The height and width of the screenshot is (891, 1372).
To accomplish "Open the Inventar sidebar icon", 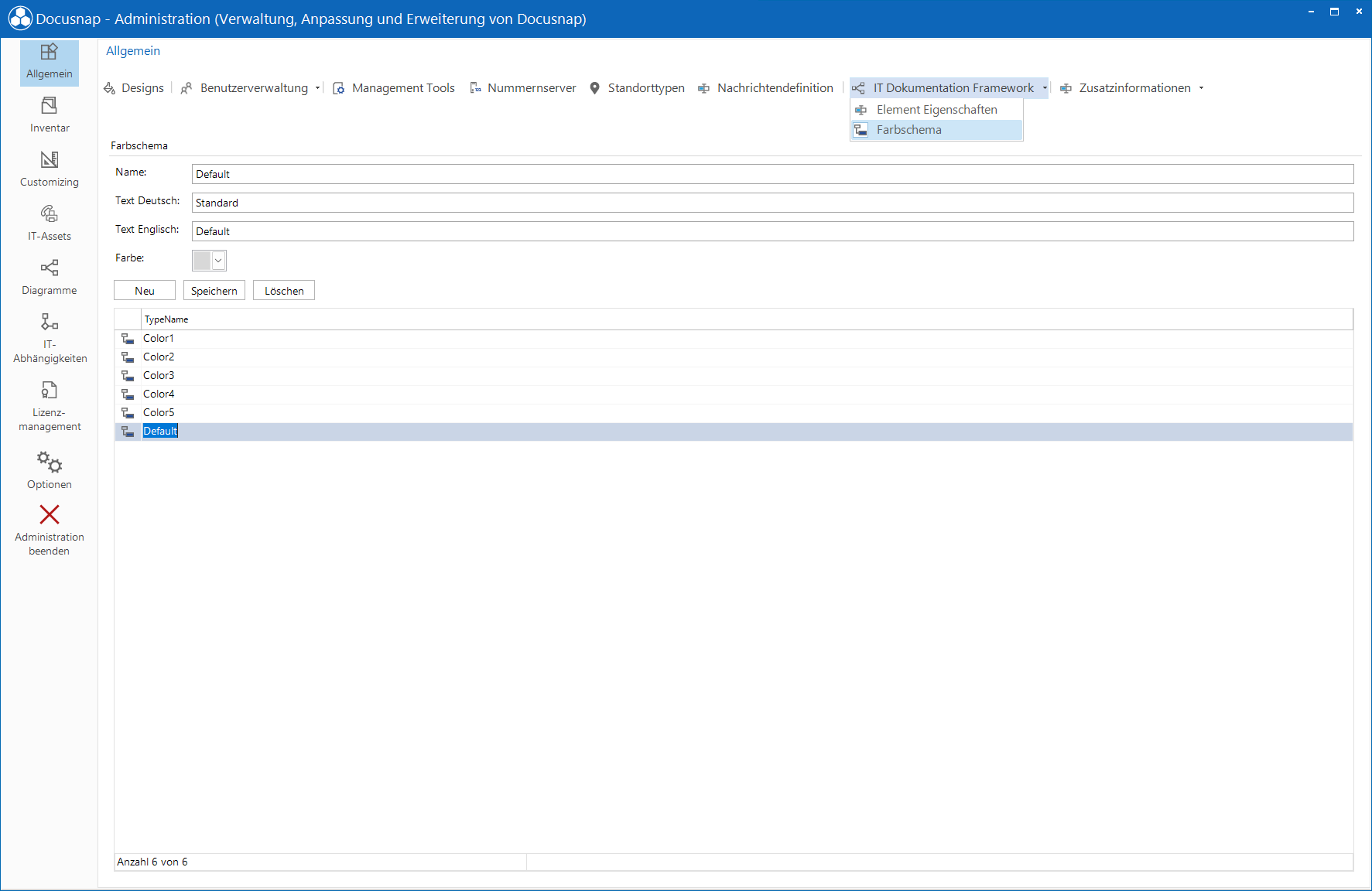I will click(x=49, y=105).
